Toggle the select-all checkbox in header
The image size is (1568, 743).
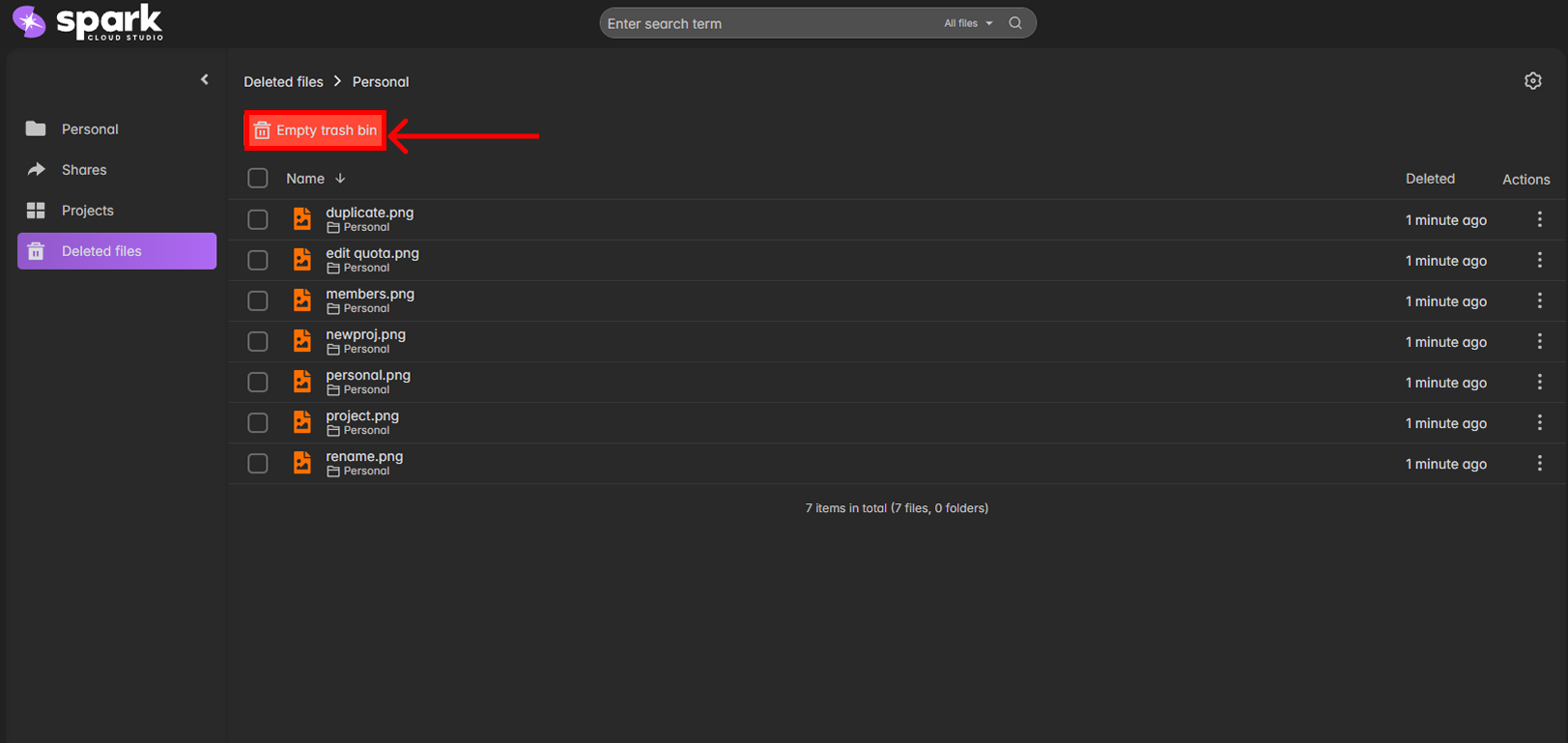coord(258,179)
